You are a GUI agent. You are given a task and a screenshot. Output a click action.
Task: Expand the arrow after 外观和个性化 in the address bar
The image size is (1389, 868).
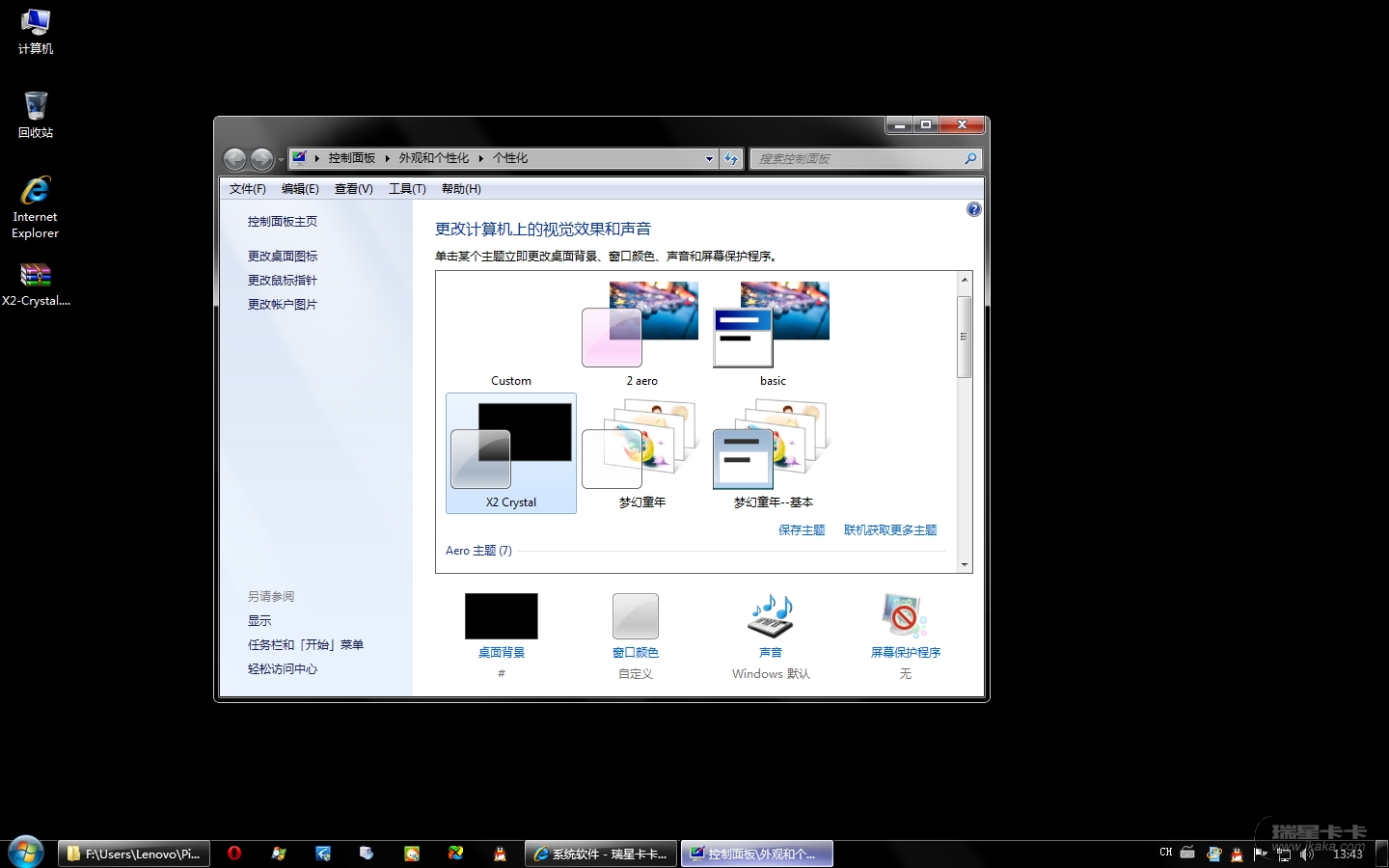(x=480, y=158)
